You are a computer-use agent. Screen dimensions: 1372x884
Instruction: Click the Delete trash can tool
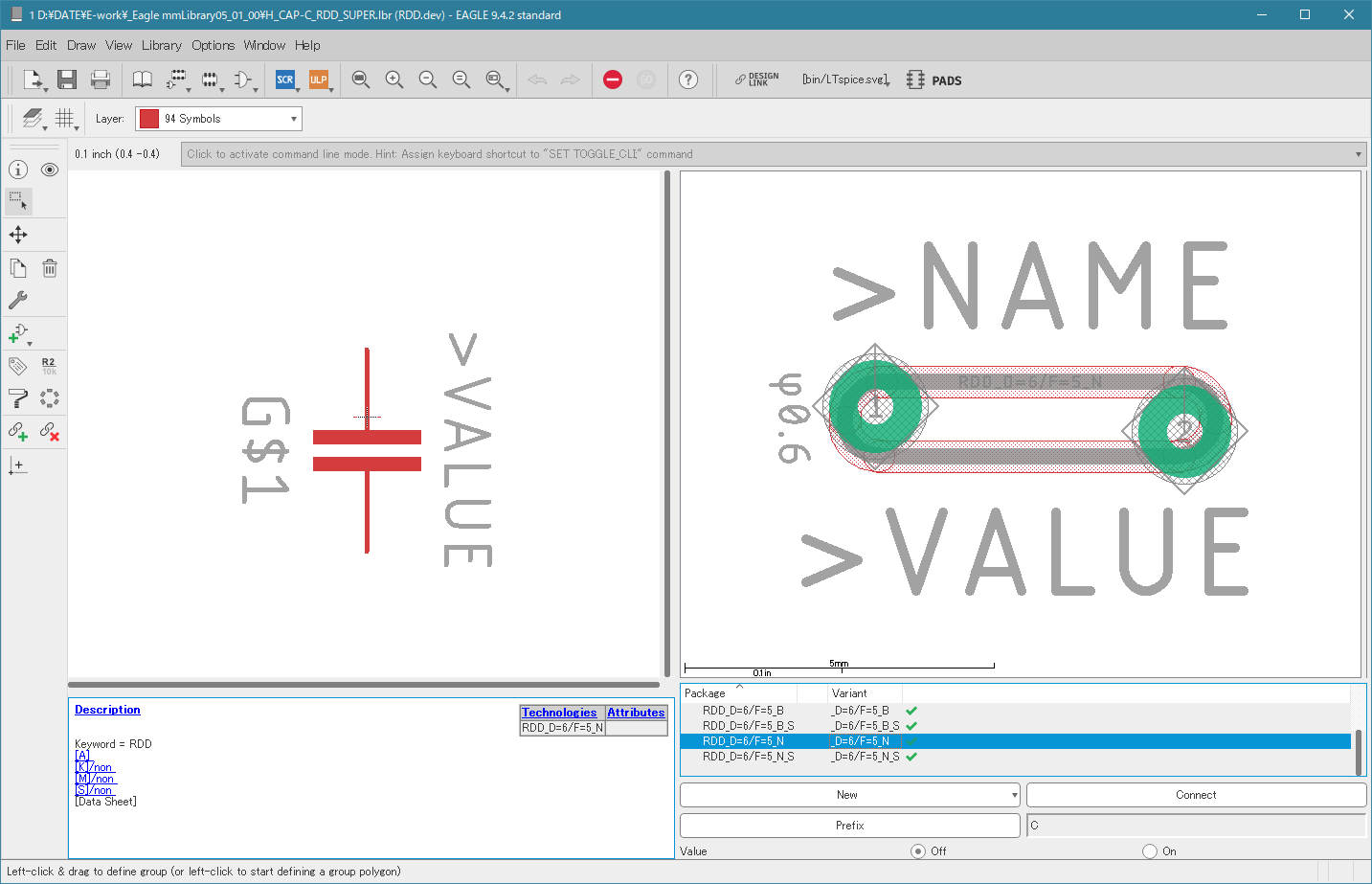click(50, 269)
